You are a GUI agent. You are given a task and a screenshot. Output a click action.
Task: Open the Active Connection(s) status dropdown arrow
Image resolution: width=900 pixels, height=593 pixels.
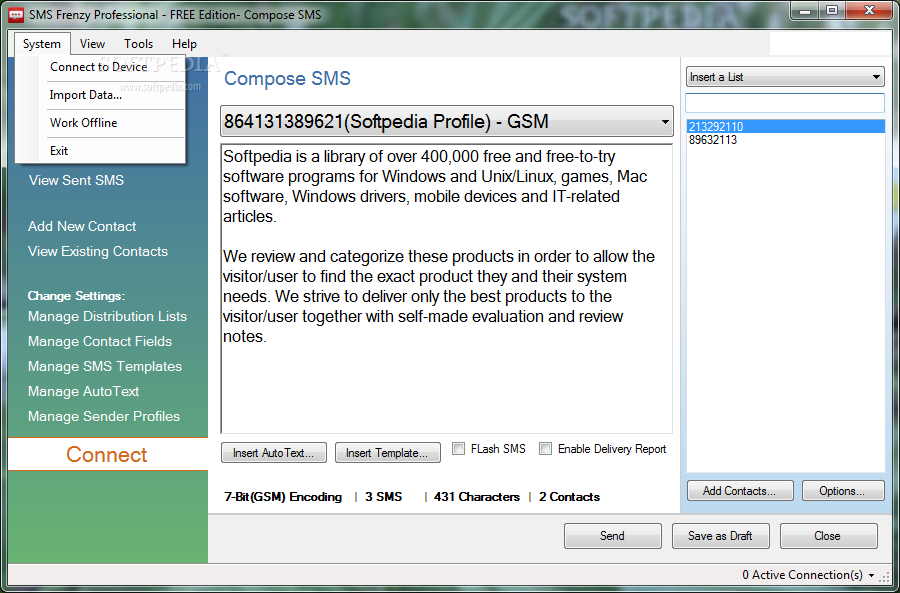871,575
